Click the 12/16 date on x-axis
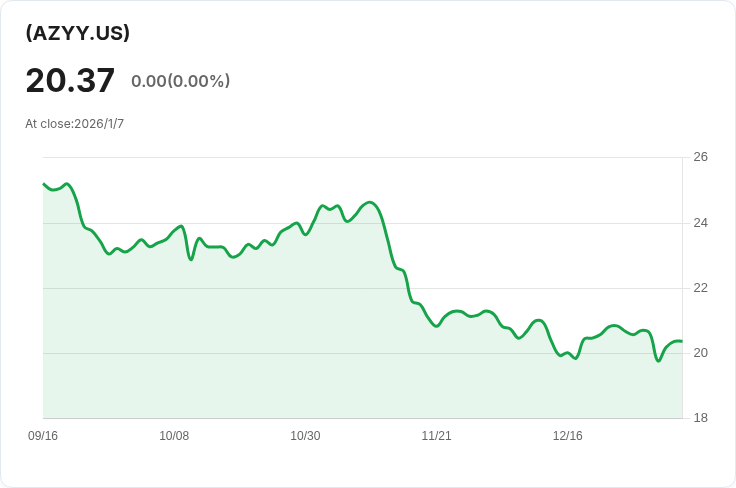The height and width of the screenshot is (488, 736). pos(567,436)
